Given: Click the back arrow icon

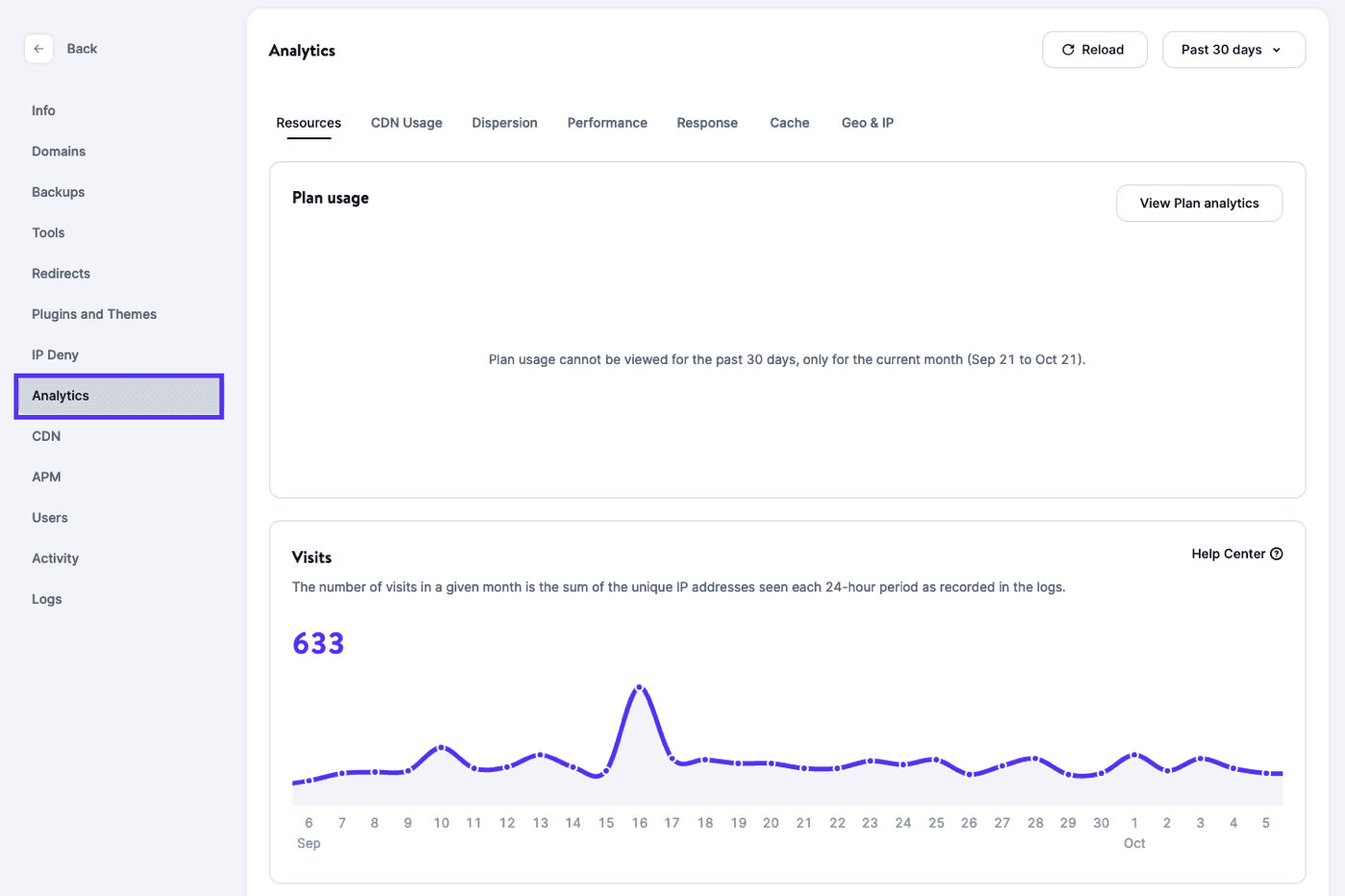Looking at the screenshot, I should (38, 48).
